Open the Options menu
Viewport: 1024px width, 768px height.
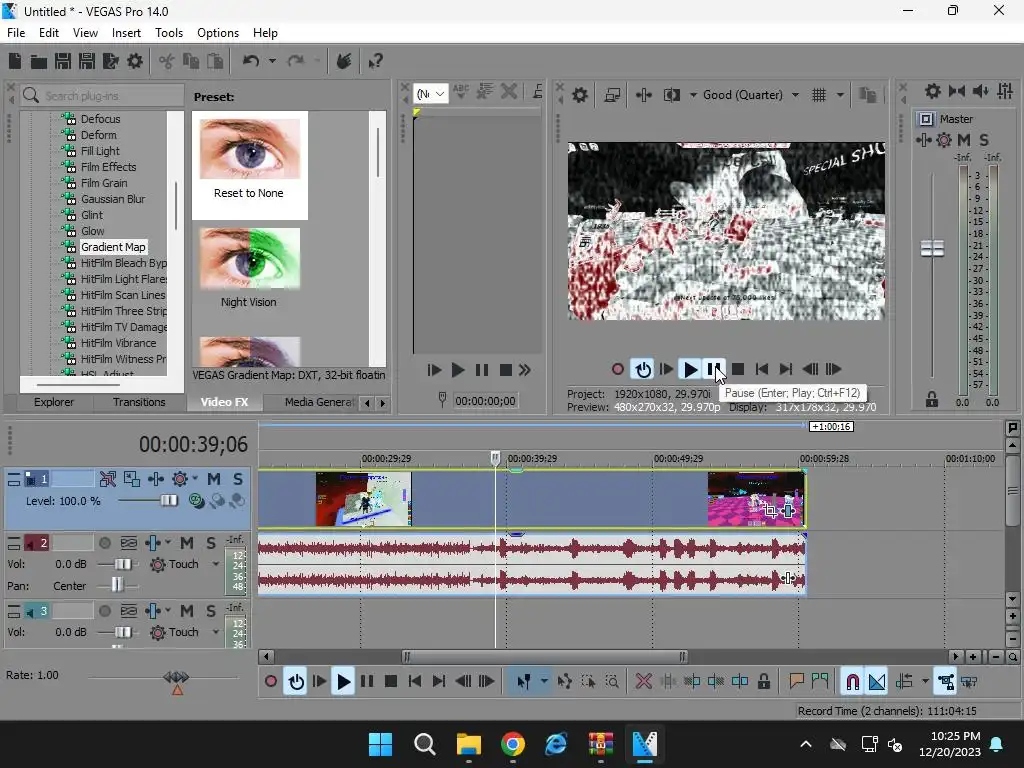(217, 33)
